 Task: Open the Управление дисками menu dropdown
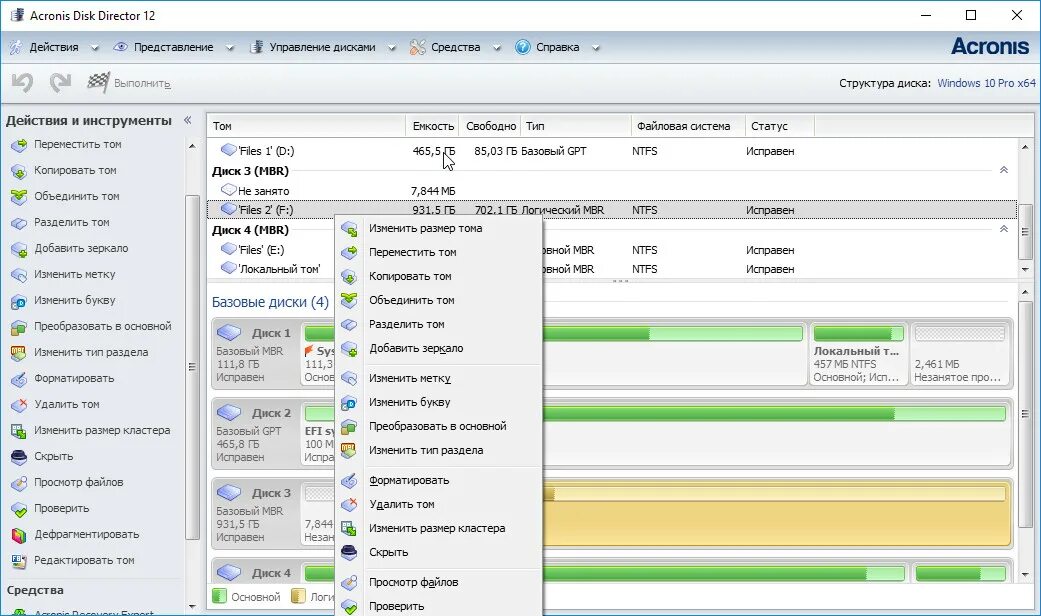(x=322, y=47)
